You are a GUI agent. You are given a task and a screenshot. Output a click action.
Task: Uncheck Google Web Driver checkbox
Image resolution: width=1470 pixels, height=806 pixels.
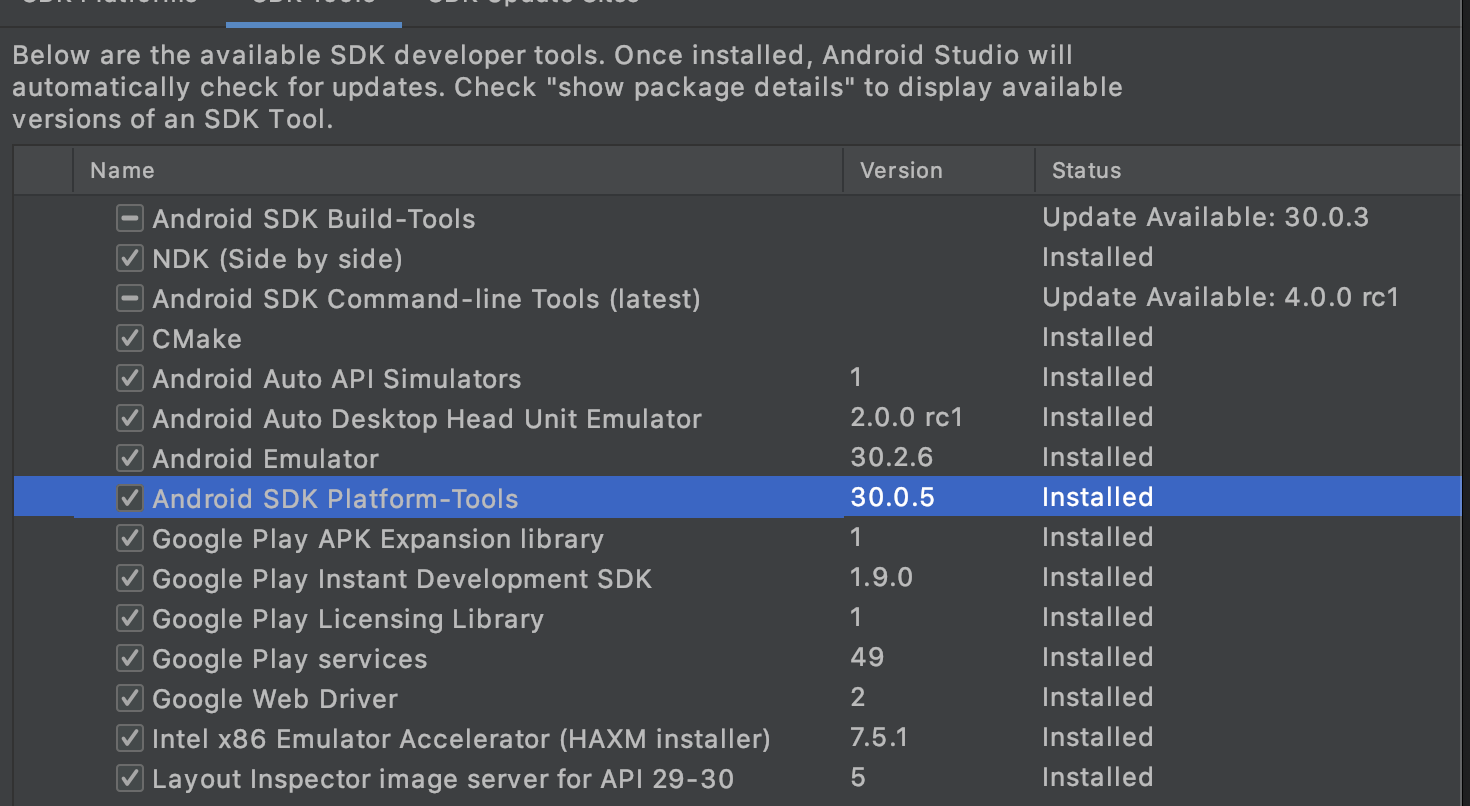pos(129,698)
